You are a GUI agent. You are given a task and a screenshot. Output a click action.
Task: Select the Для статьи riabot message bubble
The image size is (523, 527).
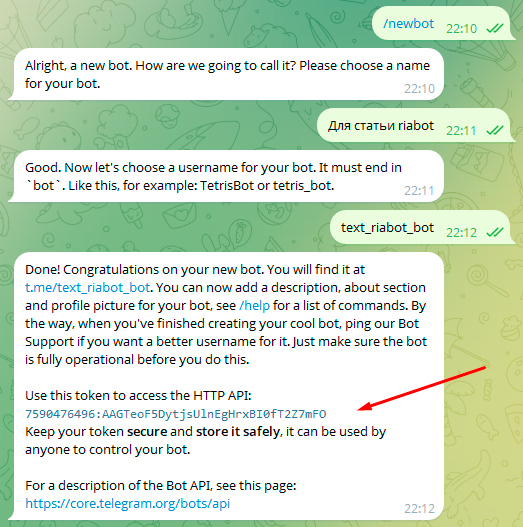point(415,125)
